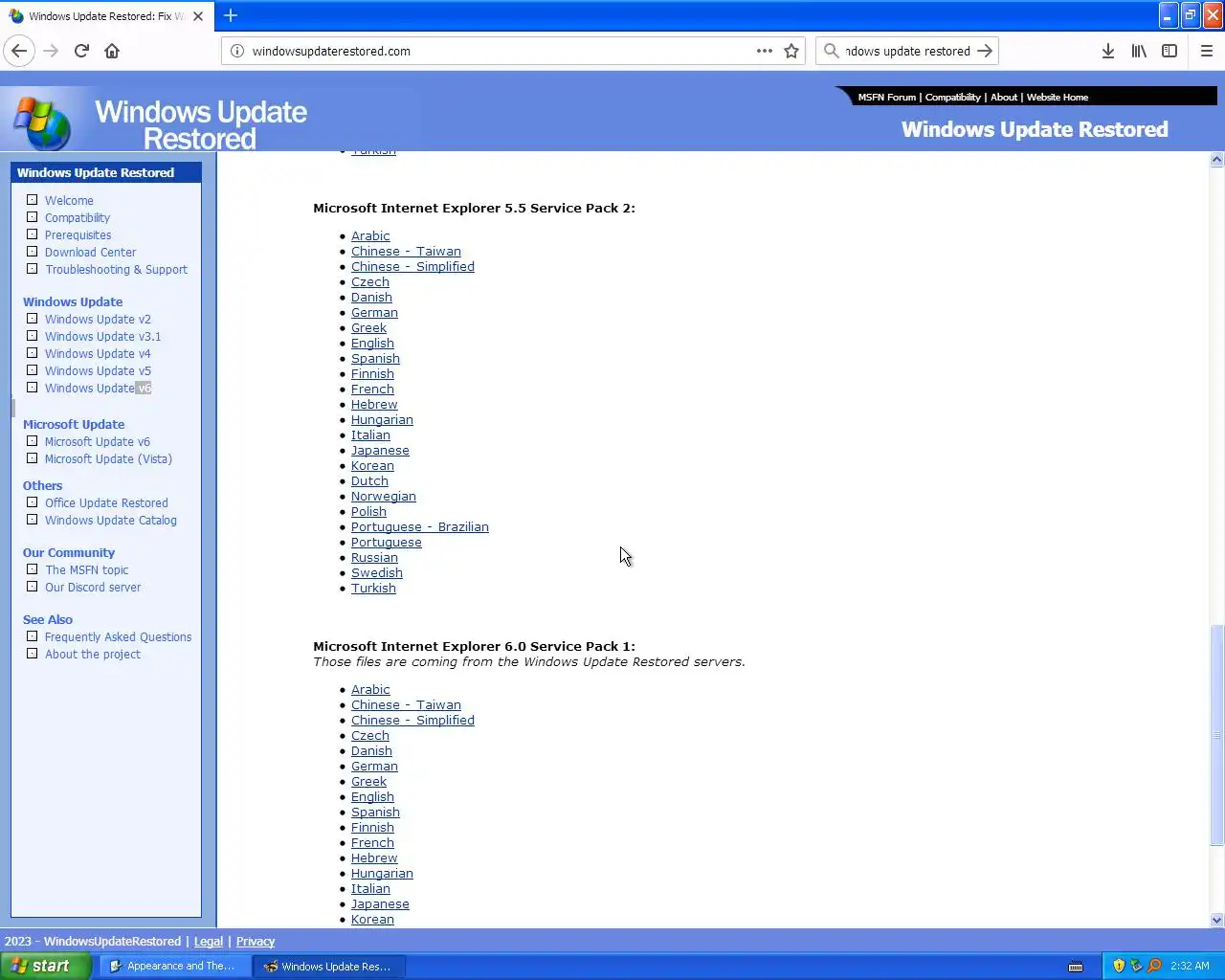
Task: Click Privacy link in the footer
Action: point(256,942)
